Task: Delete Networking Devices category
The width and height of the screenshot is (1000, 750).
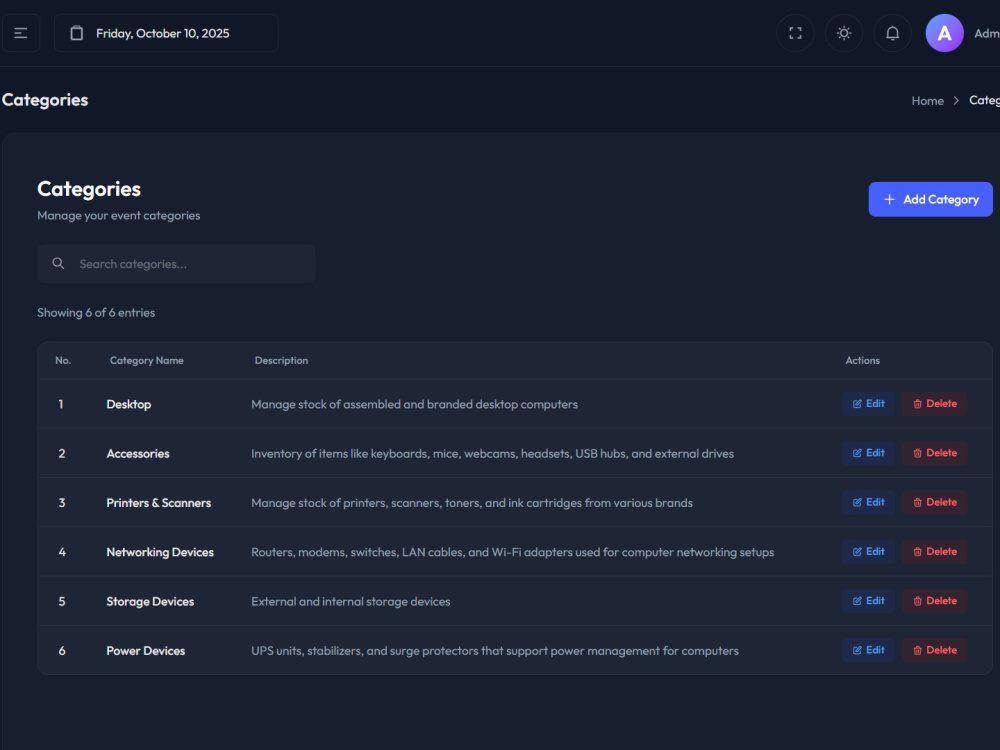Action: point(934,552)
